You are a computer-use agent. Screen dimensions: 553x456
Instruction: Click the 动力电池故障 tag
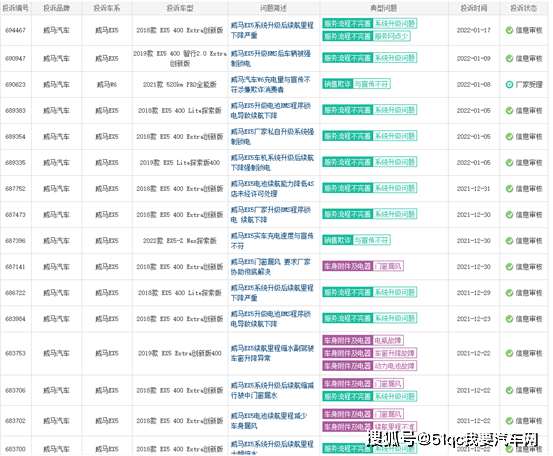[x=395, y=366]
